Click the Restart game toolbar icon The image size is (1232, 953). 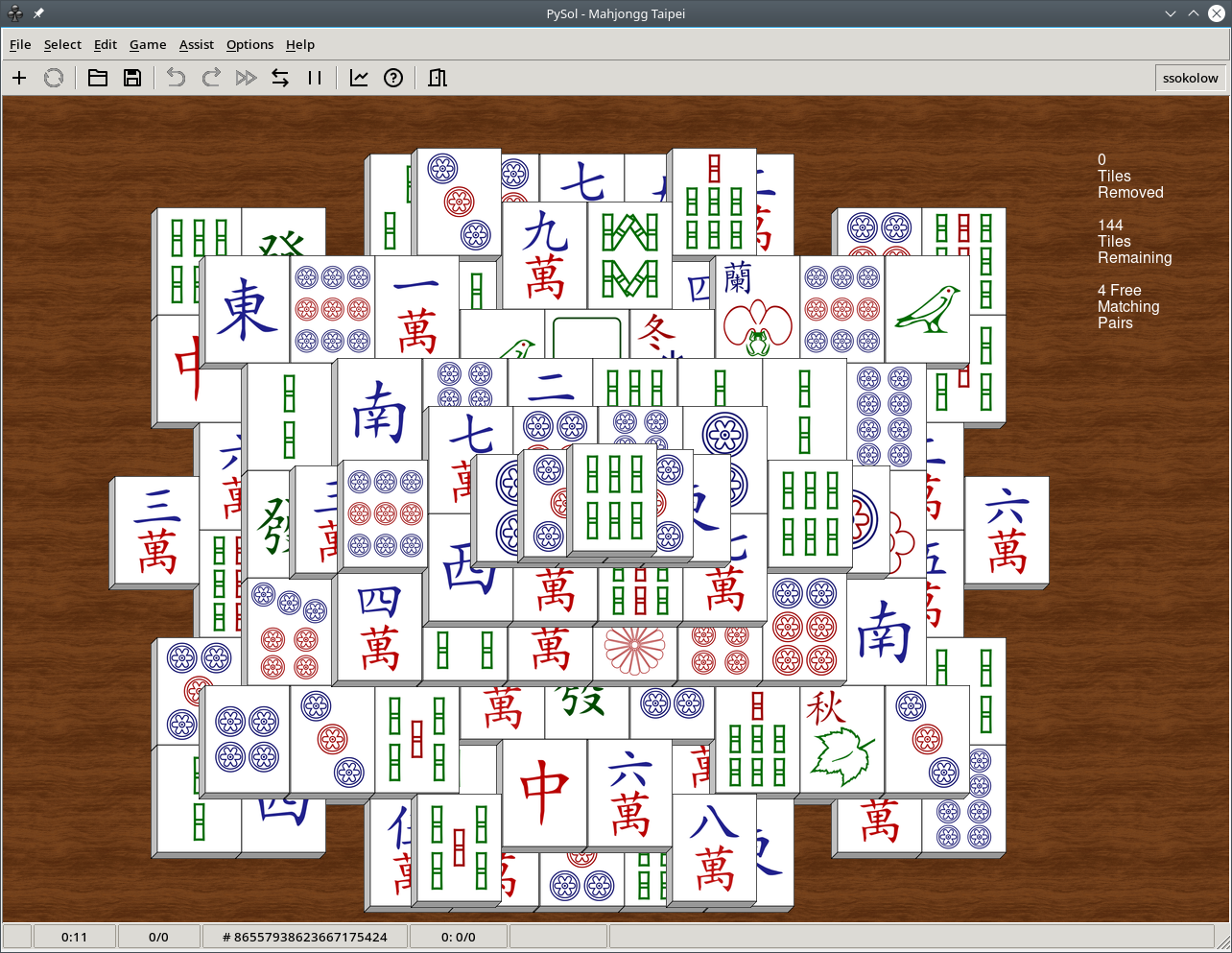(x=54, y=78)
